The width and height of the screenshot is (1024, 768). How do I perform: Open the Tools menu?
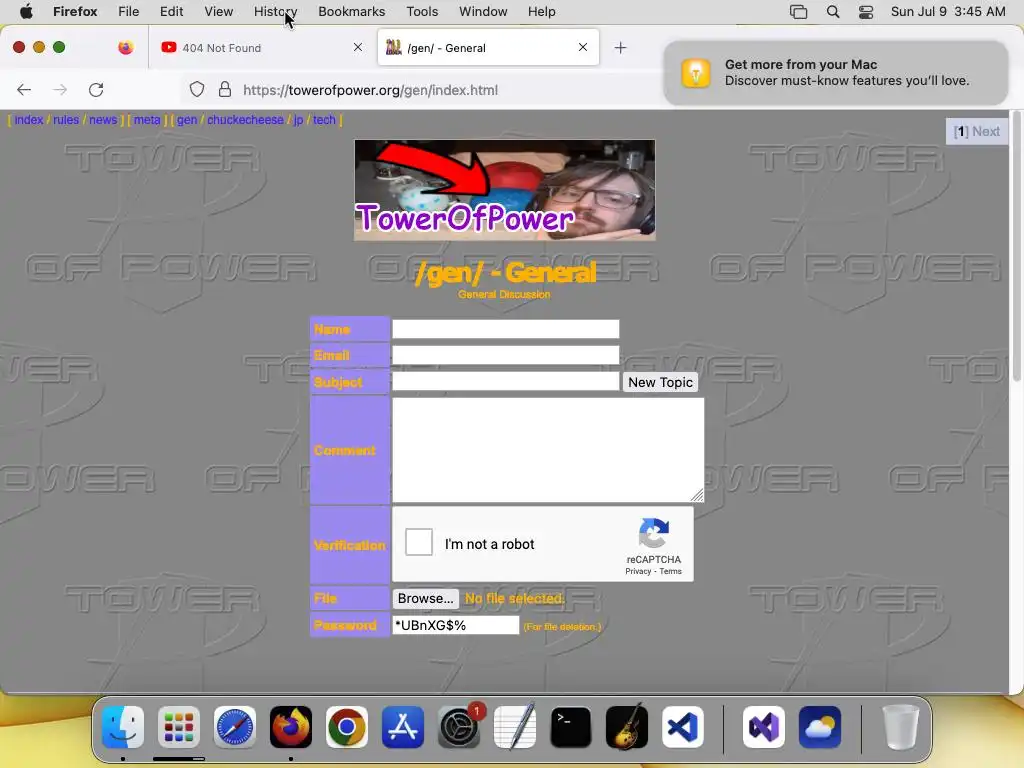pyautogui.click(x=422, y=12)
